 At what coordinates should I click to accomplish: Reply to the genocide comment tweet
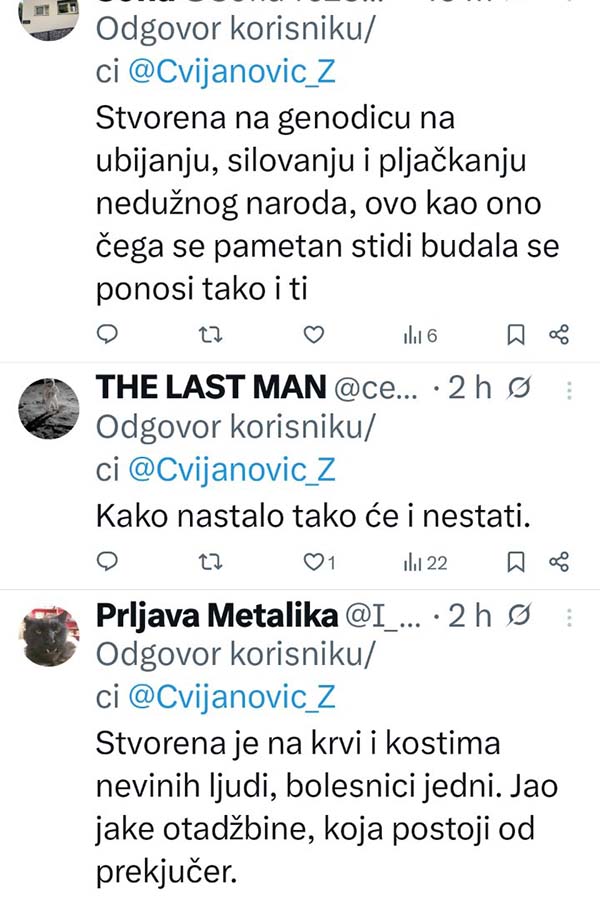[107, 335]
